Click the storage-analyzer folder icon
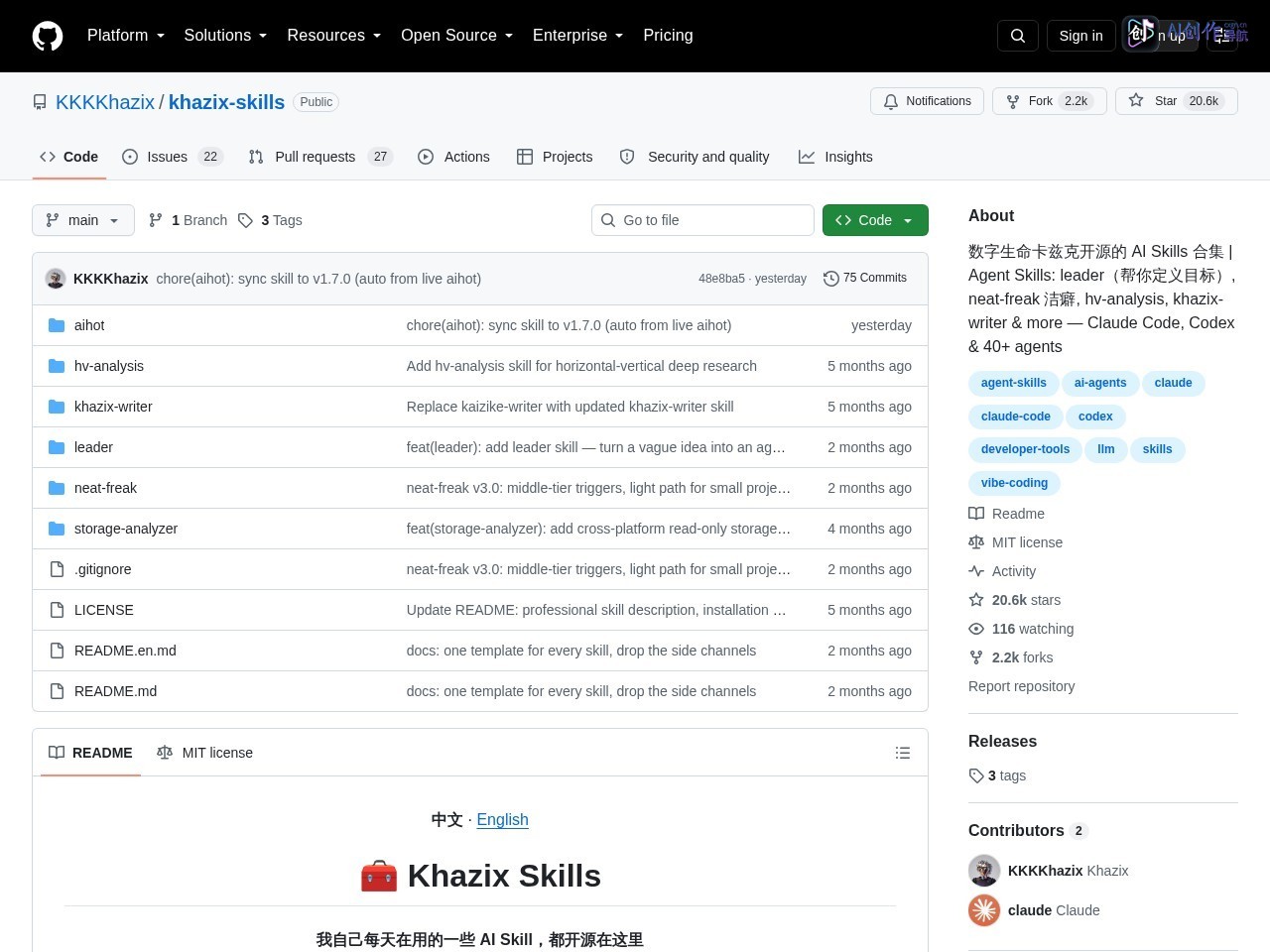The image size is (1270, 952). point(57,529)
